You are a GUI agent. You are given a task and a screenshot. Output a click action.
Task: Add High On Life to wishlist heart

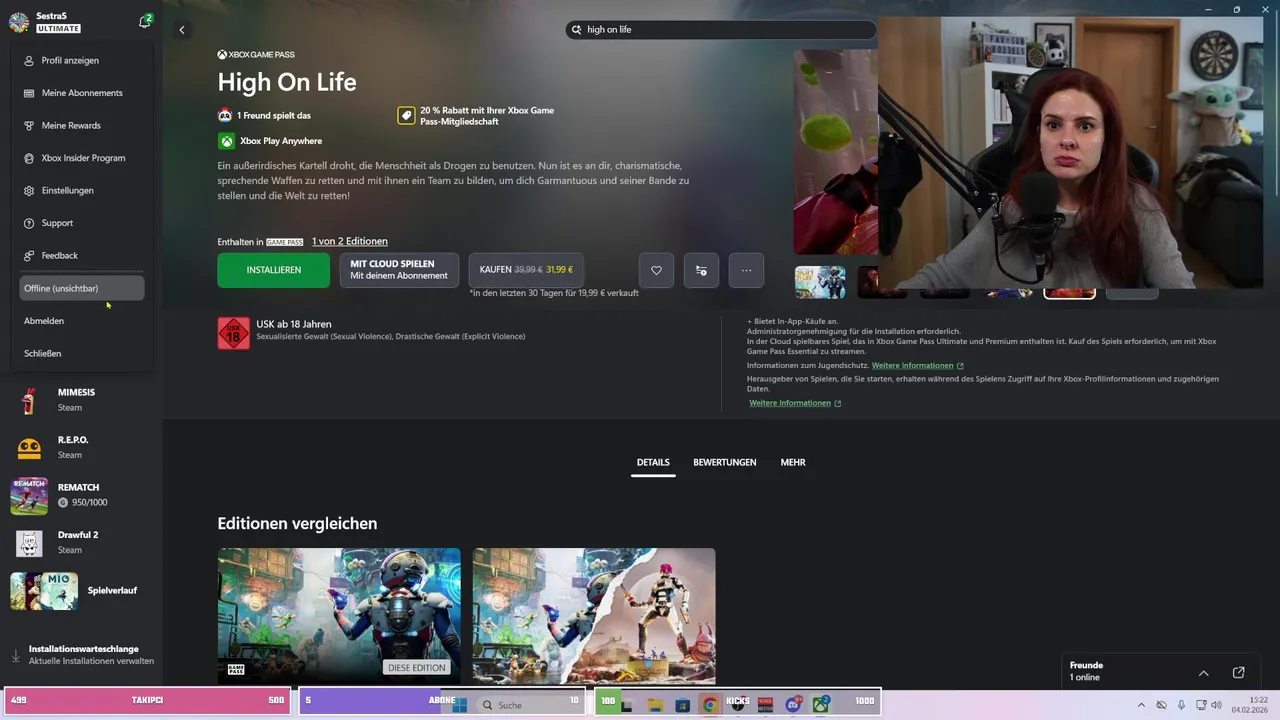tap(656, 270)
